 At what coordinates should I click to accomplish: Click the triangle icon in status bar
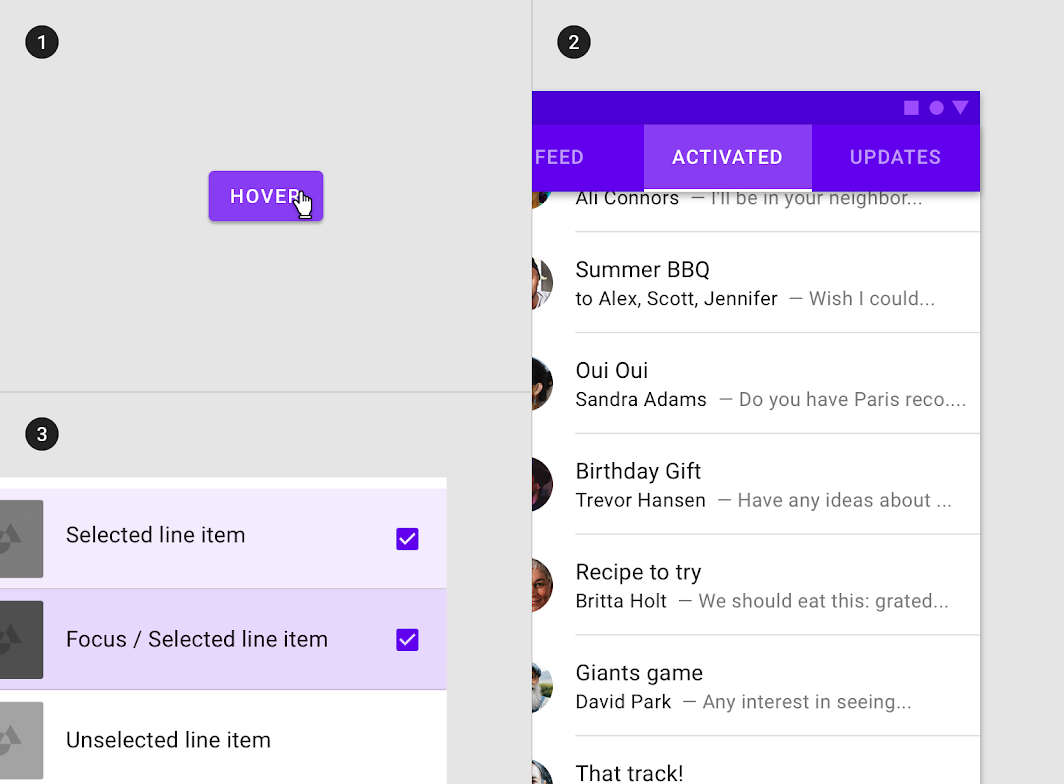coord(960,107)
